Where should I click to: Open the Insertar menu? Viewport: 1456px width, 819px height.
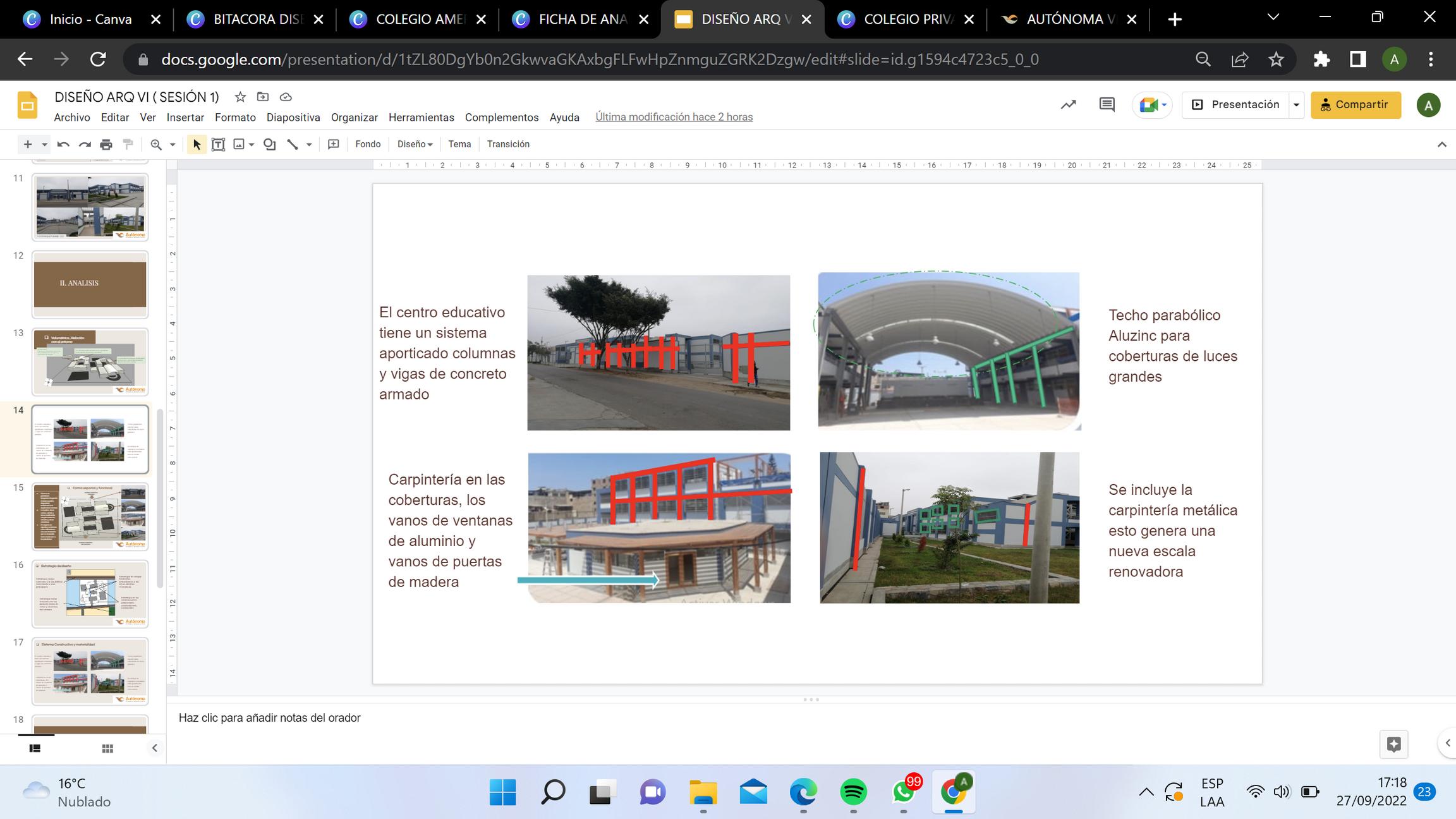[x=185, y=118]
